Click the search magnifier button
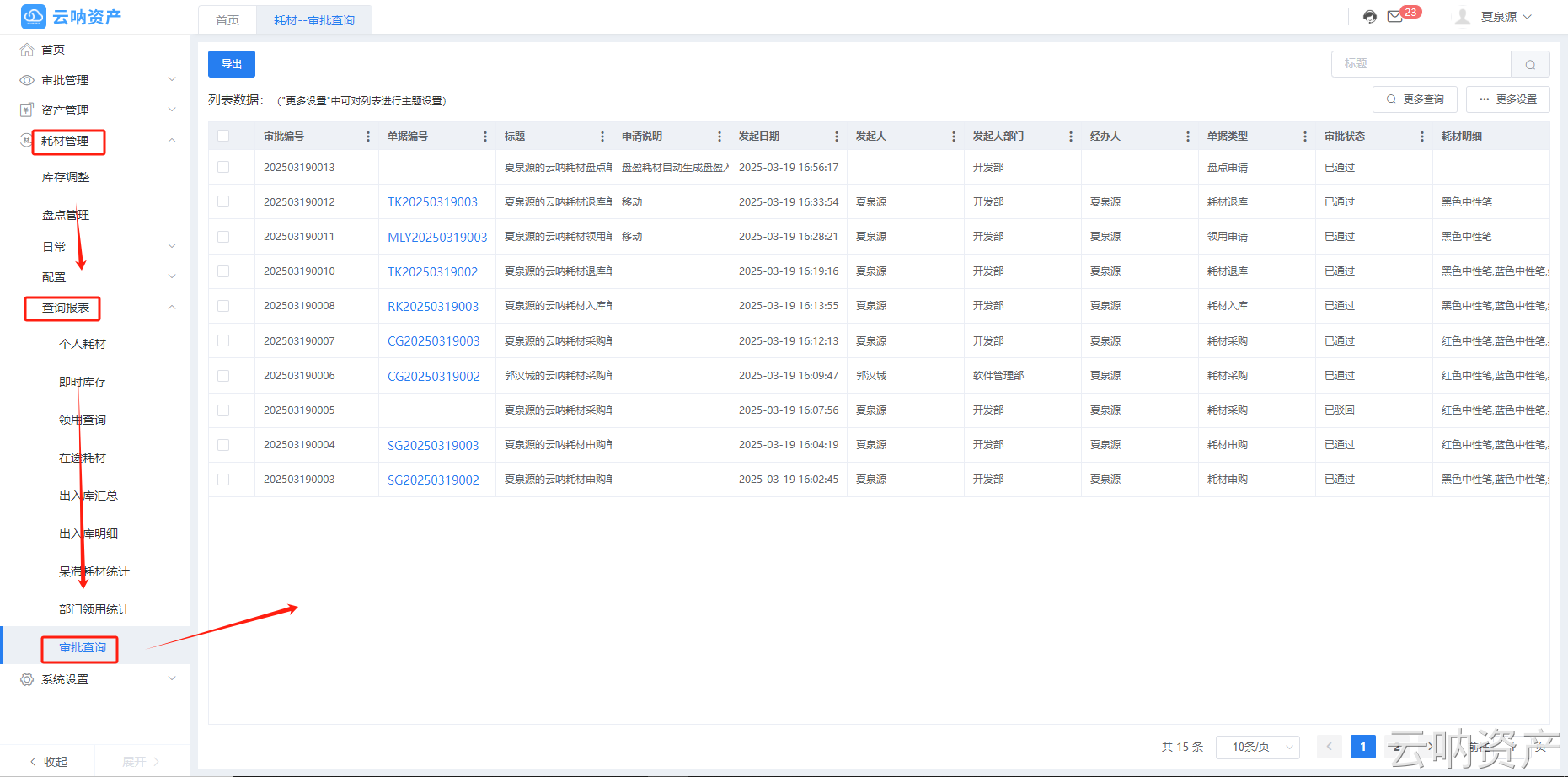Image resolution: width=1568 pixels, height=777 pixels. pyautogui.click(x=1530, y=64)
